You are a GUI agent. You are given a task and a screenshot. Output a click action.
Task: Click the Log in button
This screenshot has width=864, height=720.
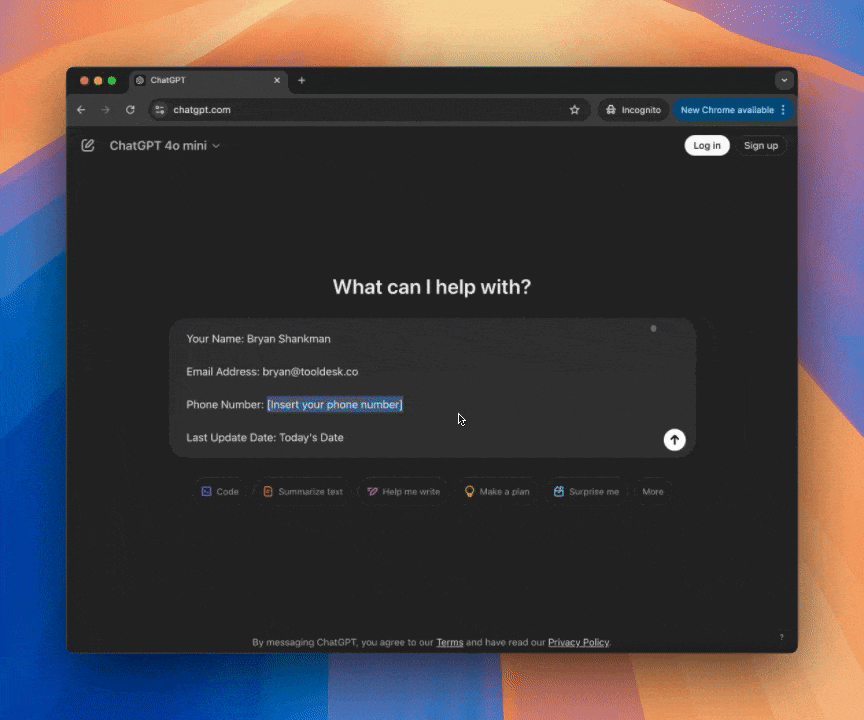point(707,146)
